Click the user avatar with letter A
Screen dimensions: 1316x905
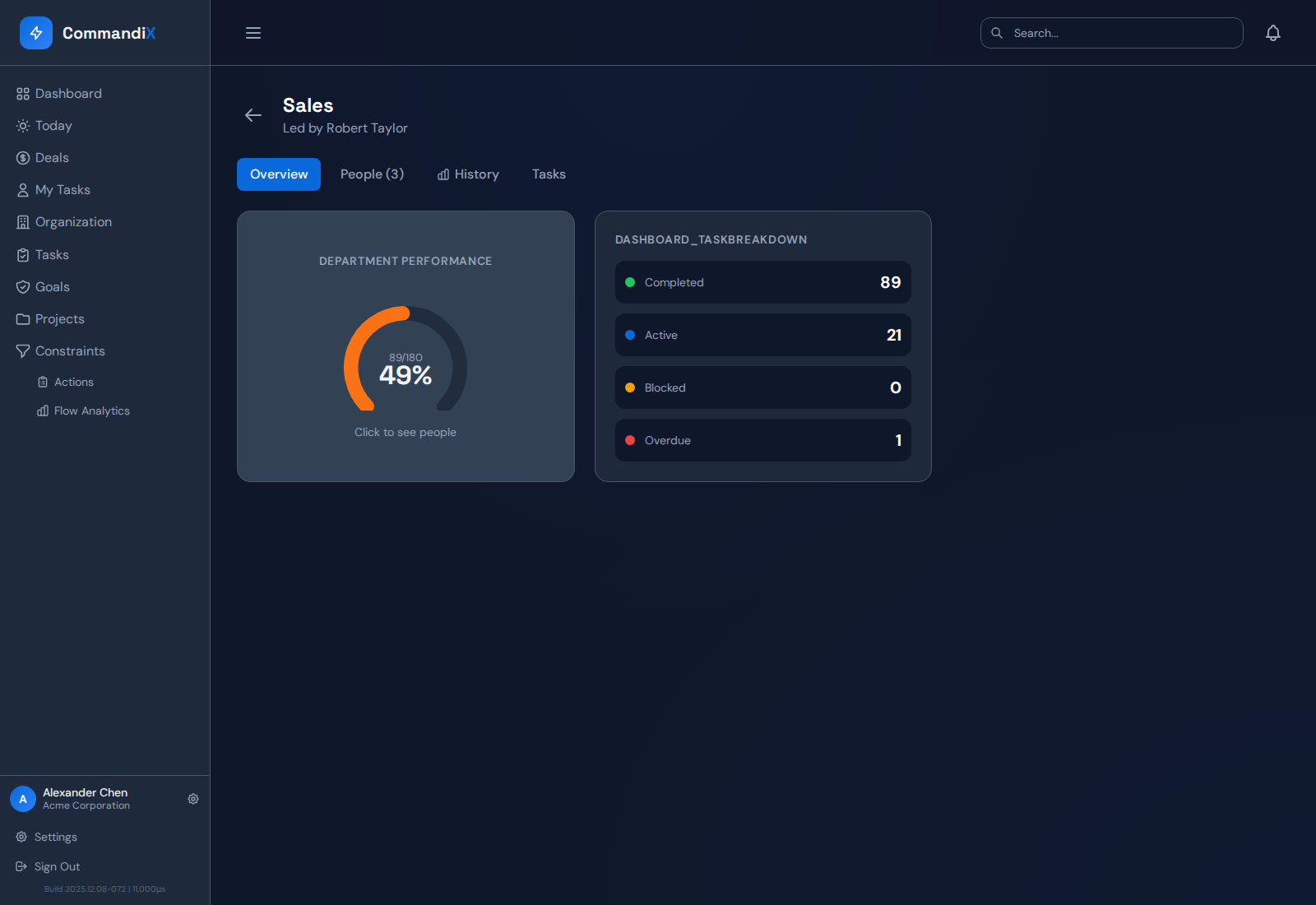click(23, 799)
